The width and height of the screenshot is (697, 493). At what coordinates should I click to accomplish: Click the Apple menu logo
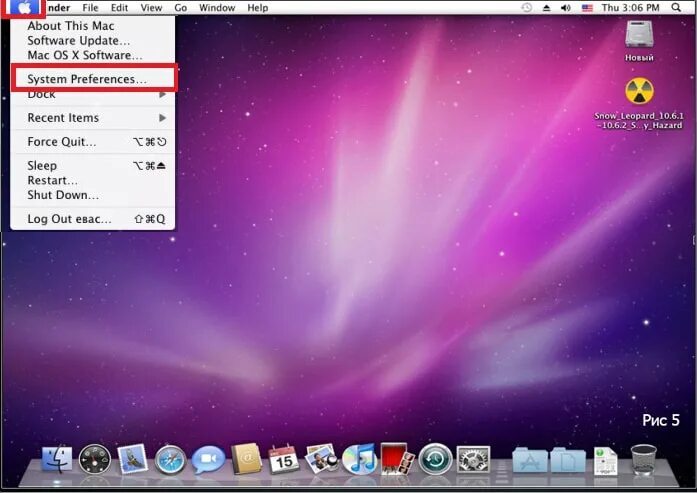[x=24, y=8]
